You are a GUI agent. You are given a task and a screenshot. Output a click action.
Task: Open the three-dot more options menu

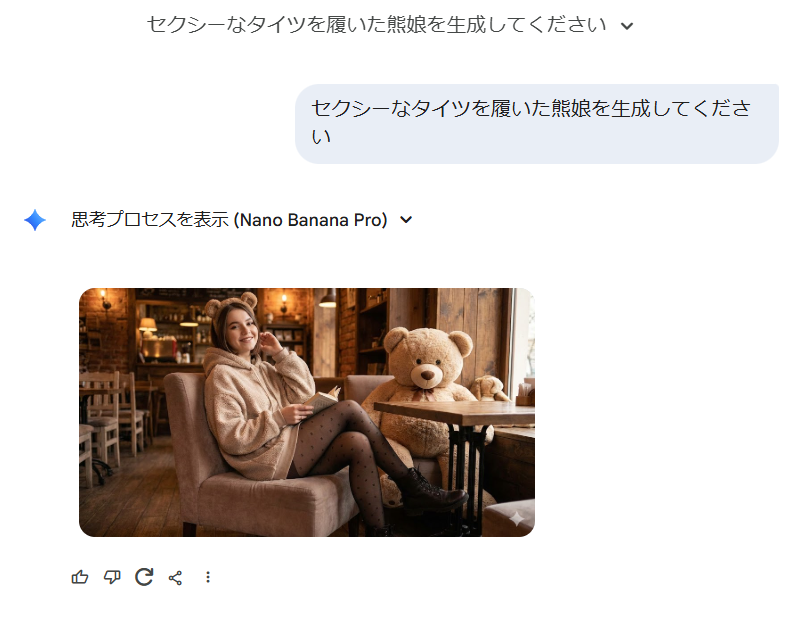(208, 577)
